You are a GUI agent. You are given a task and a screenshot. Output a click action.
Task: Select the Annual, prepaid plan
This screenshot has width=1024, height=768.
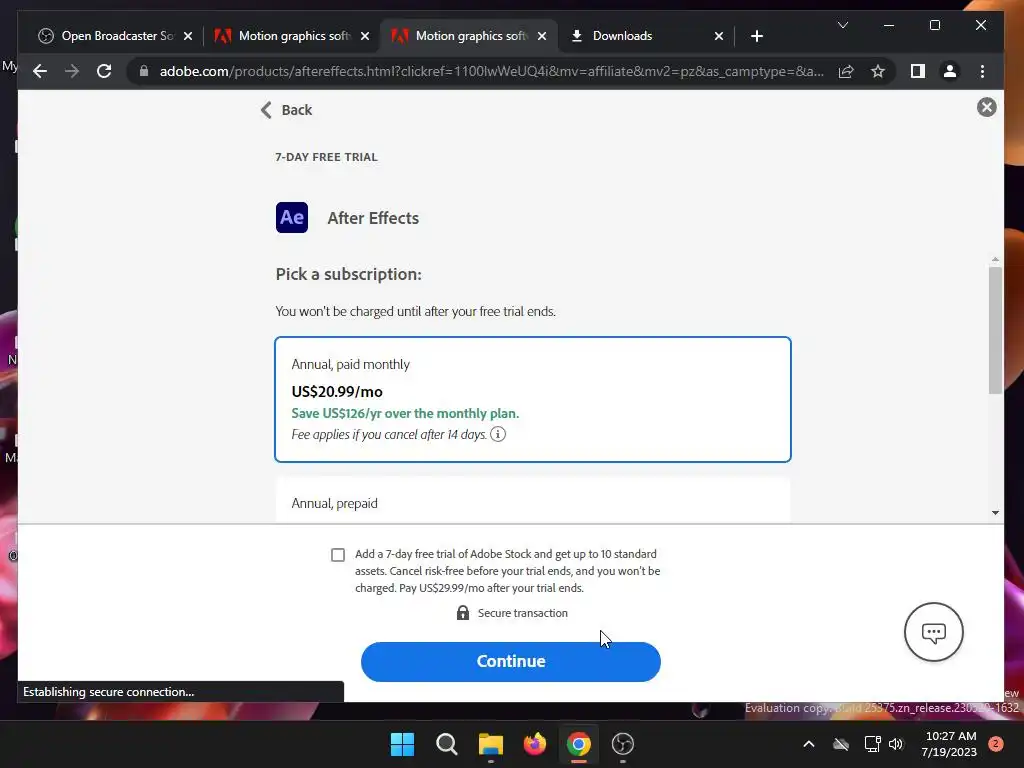[x=533, y=501]
